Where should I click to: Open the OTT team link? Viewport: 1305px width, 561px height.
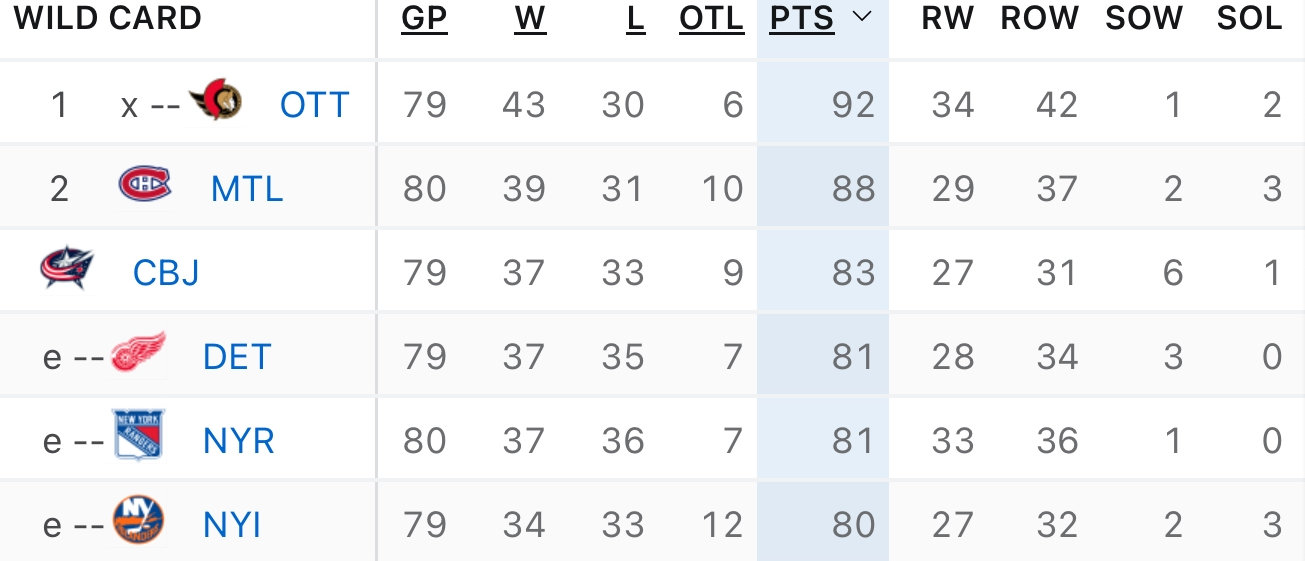(x=314, y=104)
